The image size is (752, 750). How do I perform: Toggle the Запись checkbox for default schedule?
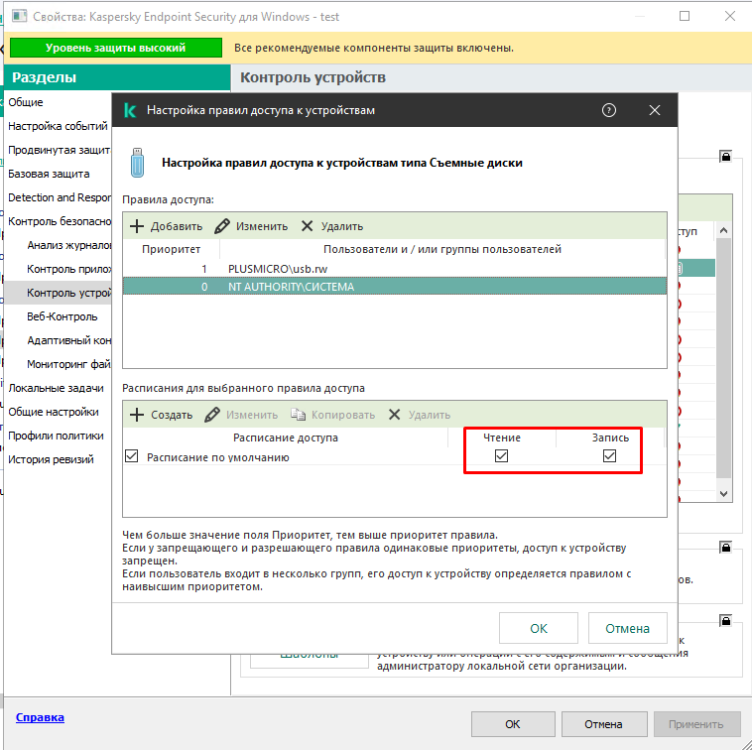[x=610, y=456]
